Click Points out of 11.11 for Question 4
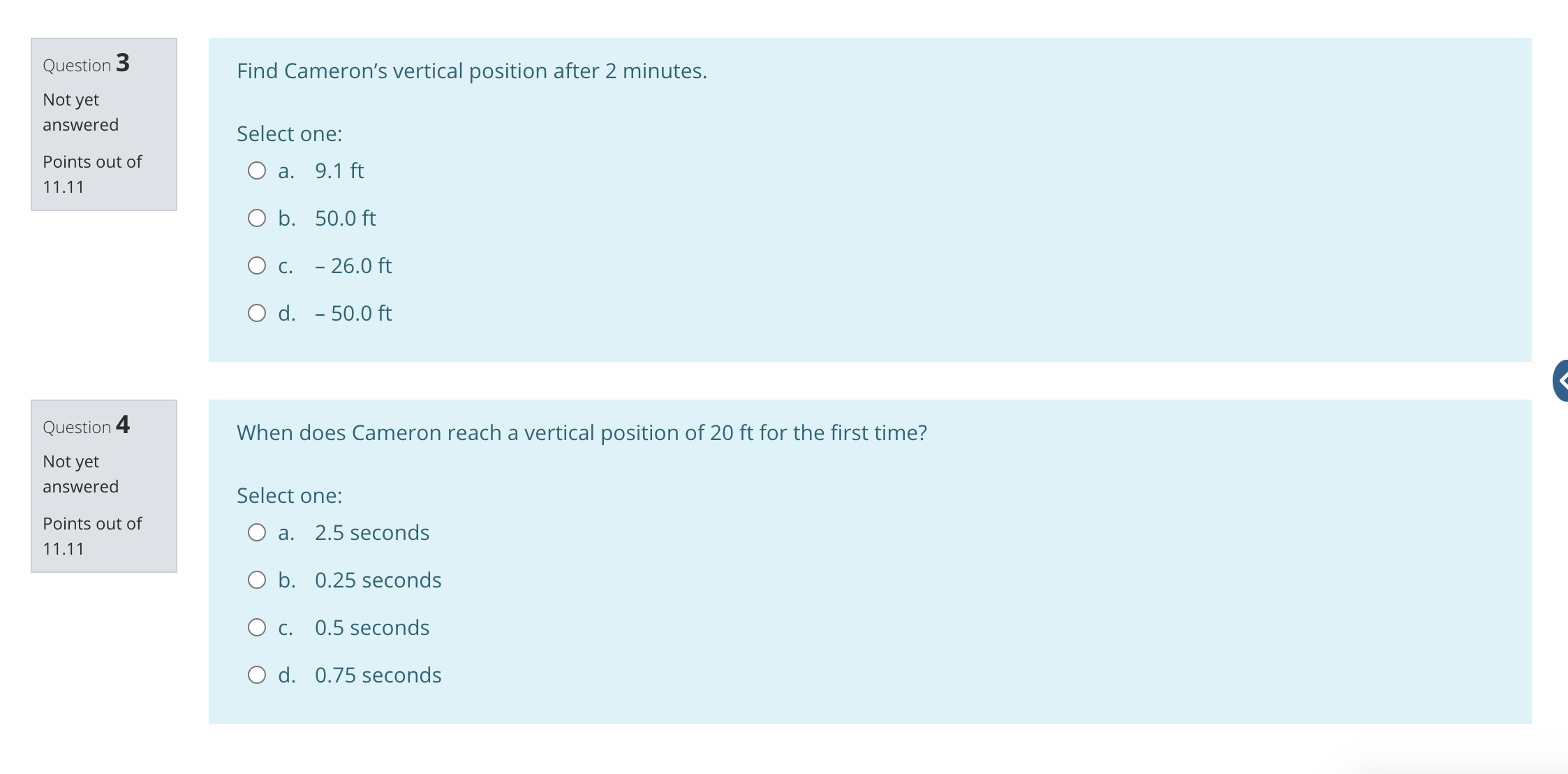The width and height of the screenshot is (1568, 774). (91, 536)
